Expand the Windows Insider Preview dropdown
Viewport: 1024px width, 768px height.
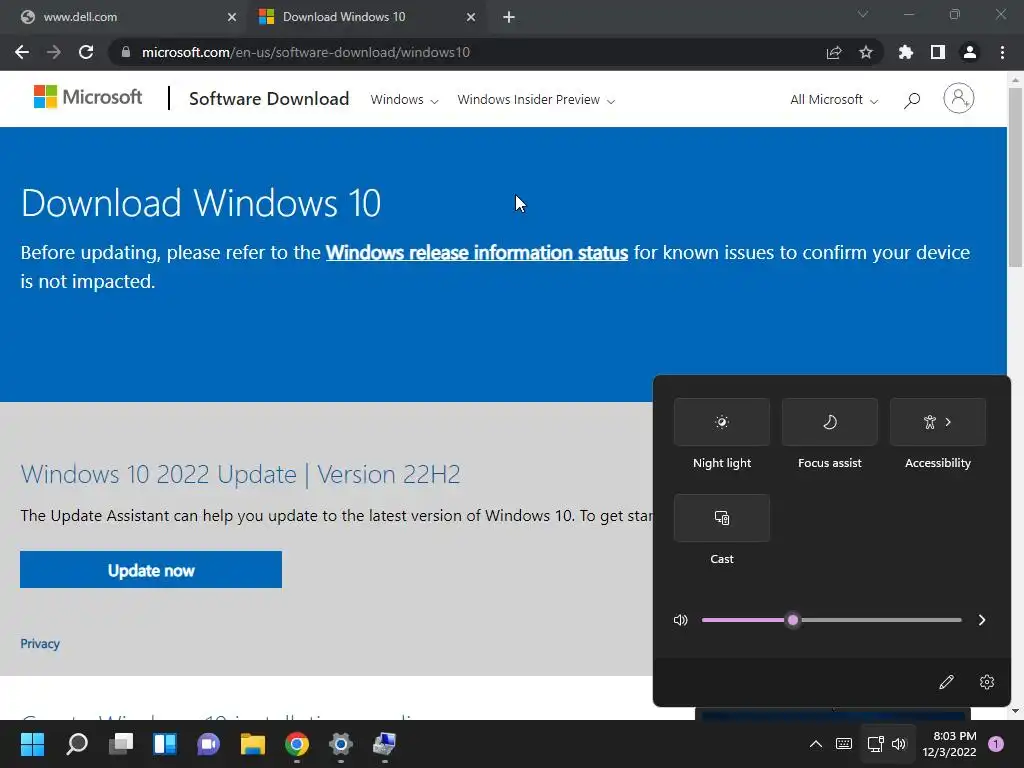point(536,100)
